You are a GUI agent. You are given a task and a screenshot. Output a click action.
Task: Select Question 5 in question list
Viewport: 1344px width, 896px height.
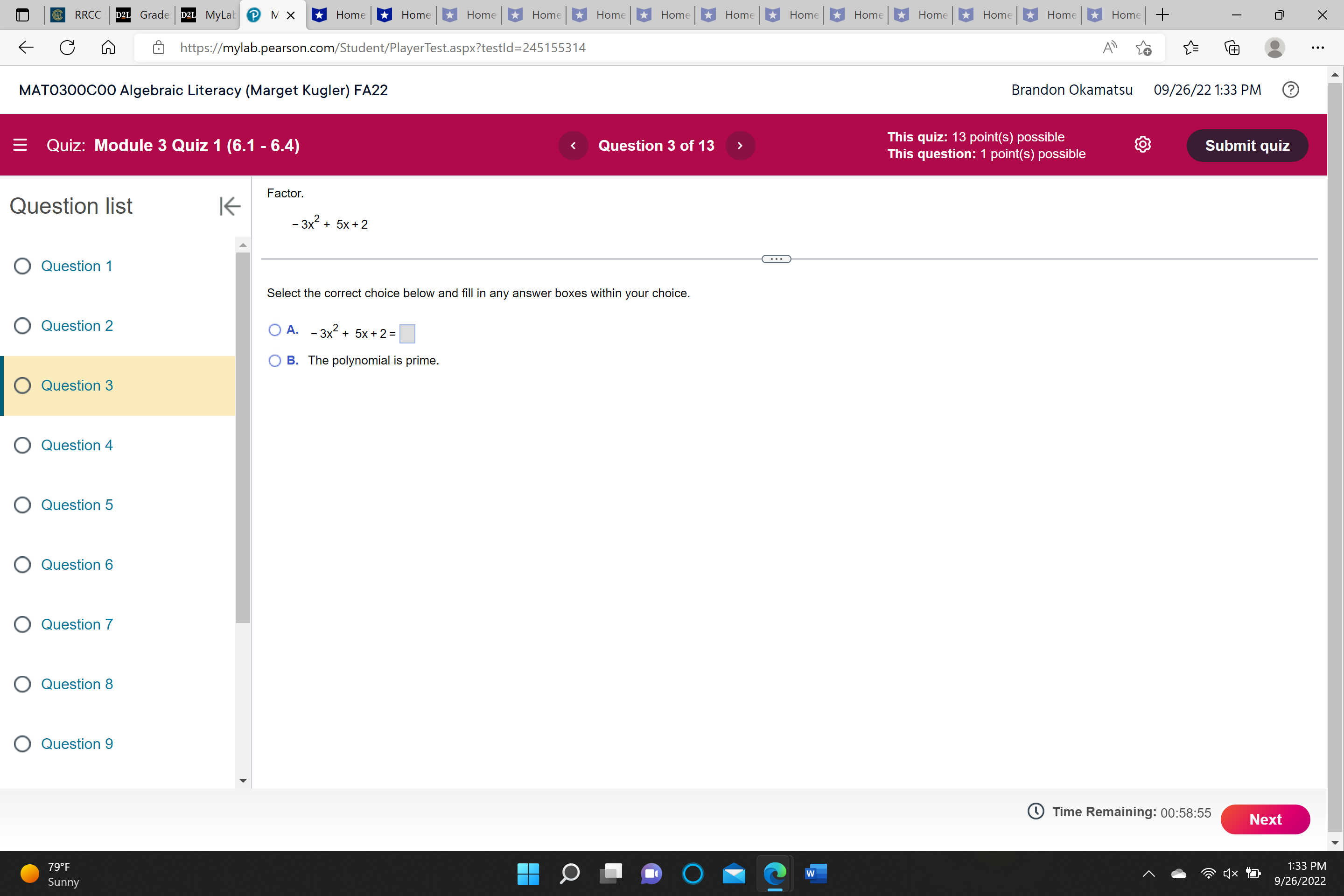click(x=77, y=504)
